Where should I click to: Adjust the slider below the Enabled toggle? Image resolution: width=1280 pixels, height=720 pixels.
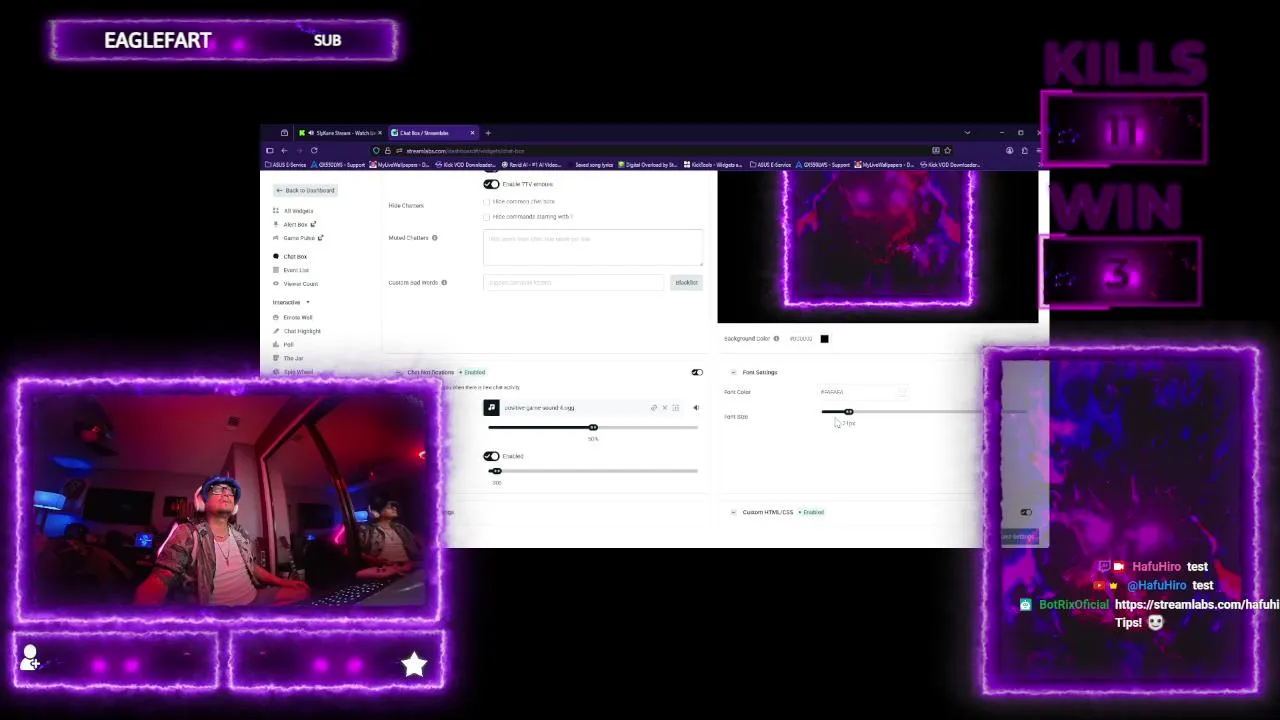(x=593, y=471)
